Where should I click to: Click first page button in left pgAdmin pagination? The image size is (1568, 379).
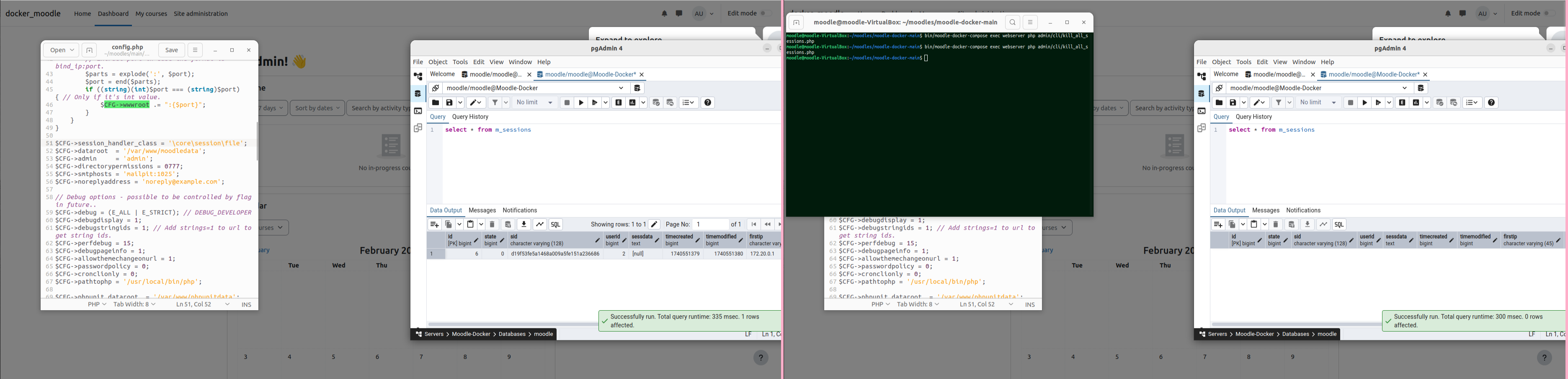tap(753, 225)
